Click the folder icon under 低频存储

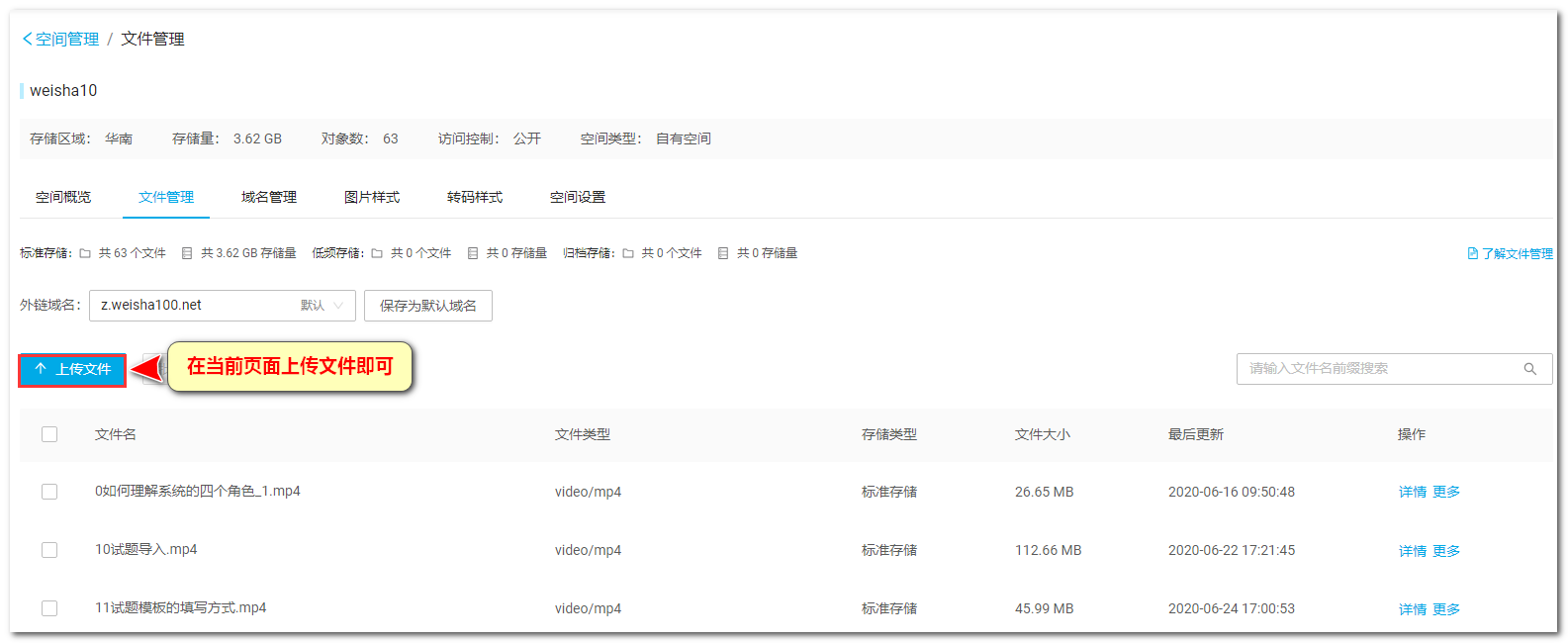click(377, 253)
